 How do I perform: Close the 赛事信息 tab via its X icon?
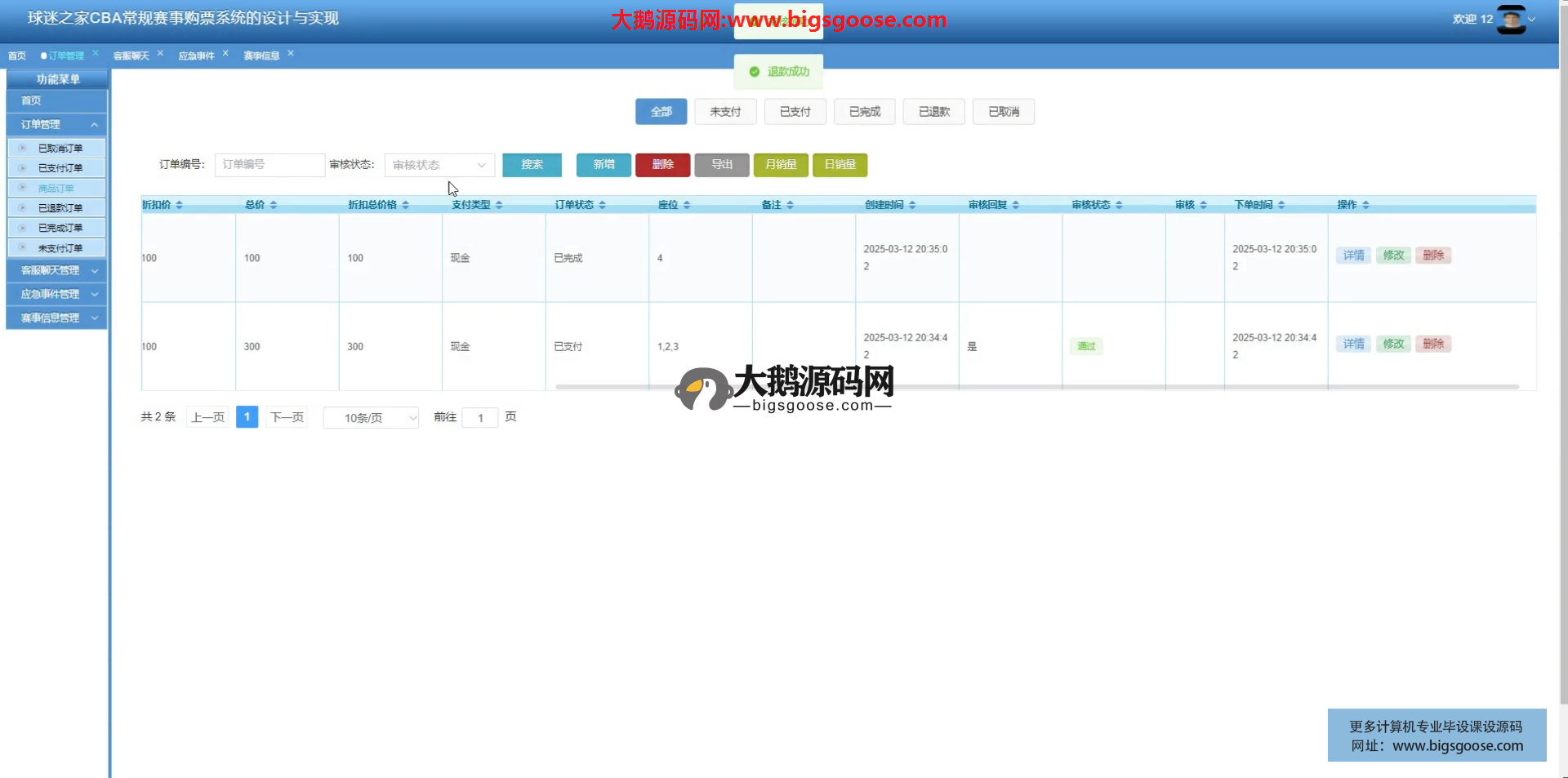pos(291,53)
